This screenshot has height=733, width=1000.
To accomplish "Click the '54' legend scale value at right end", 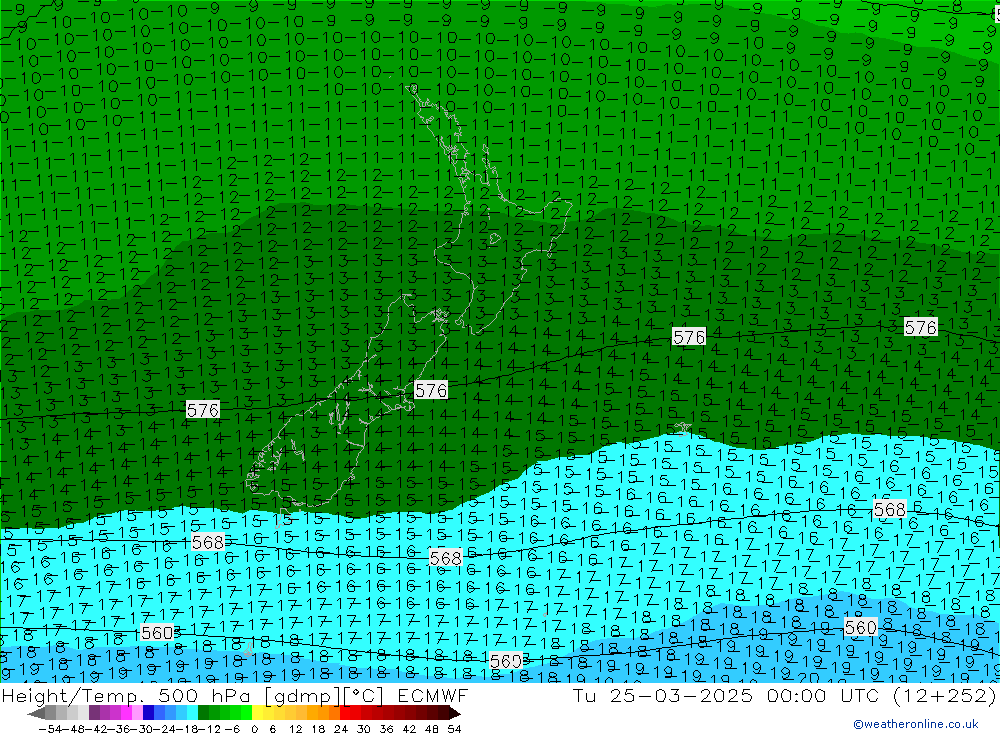I will point(454,728).
